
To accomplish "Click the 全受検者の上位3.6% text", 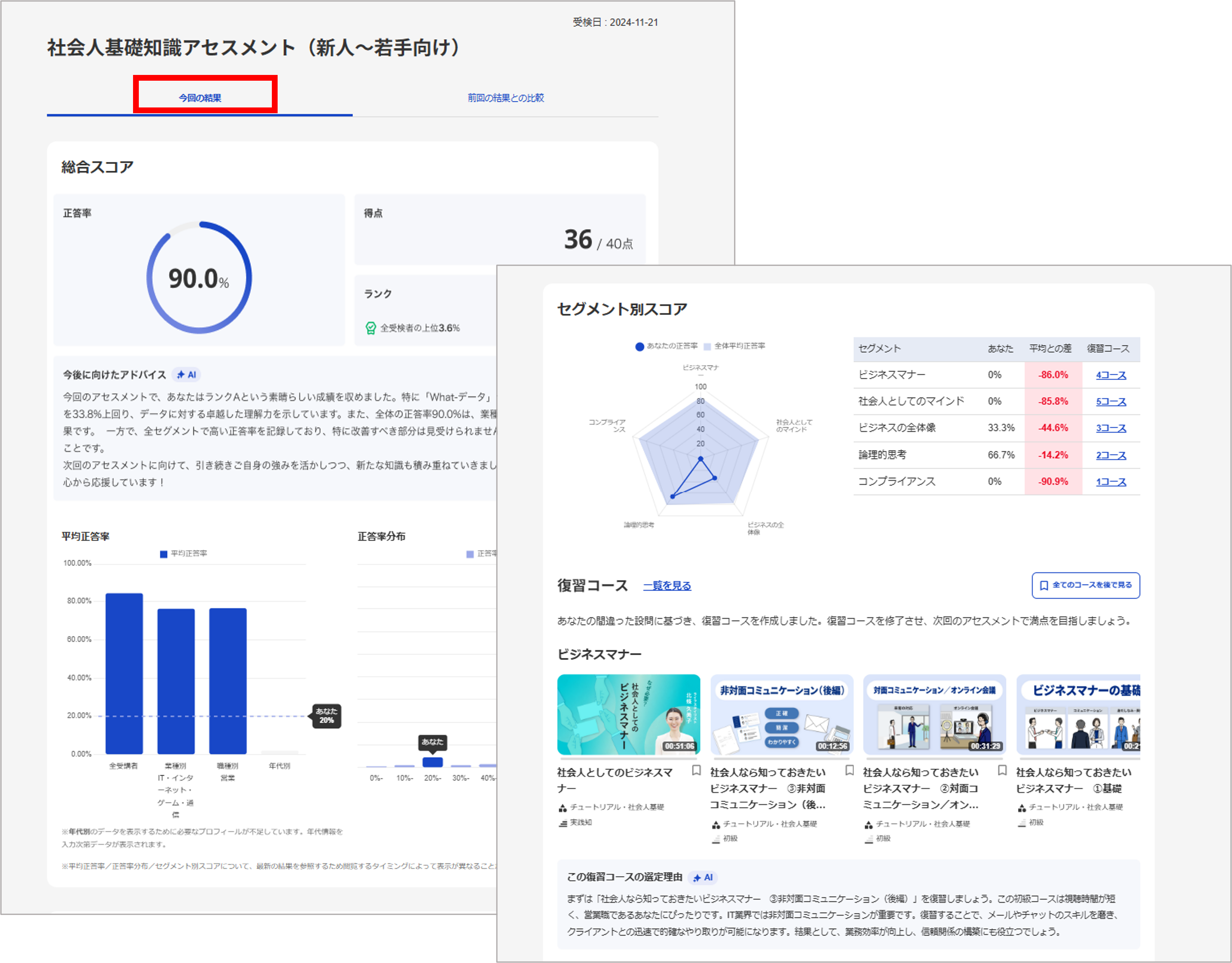I will (420, 328).
